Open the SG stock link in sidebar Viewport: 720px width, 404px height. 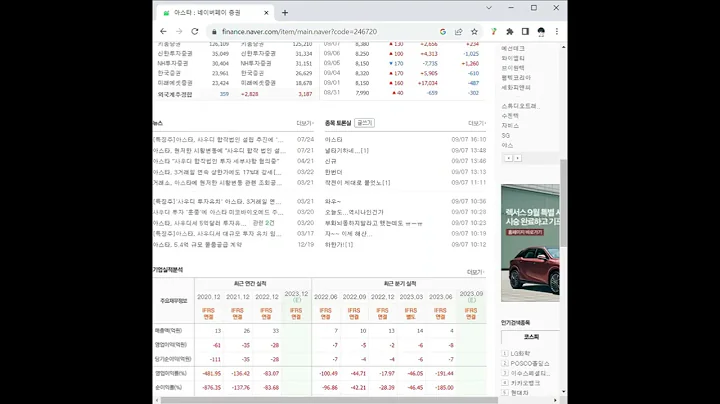506,135
